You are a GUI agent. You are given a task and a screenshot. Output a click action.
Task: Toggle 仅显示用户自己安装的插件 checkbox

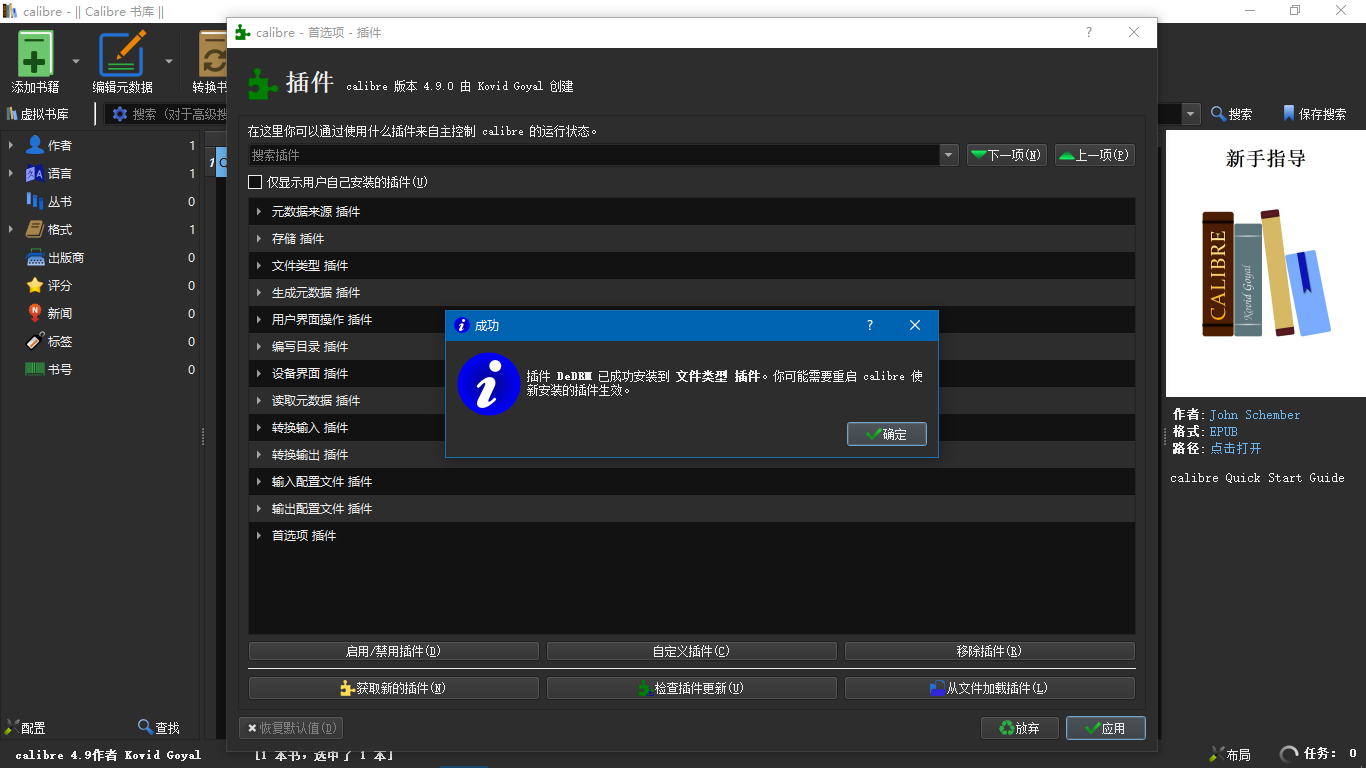[255, 182]
